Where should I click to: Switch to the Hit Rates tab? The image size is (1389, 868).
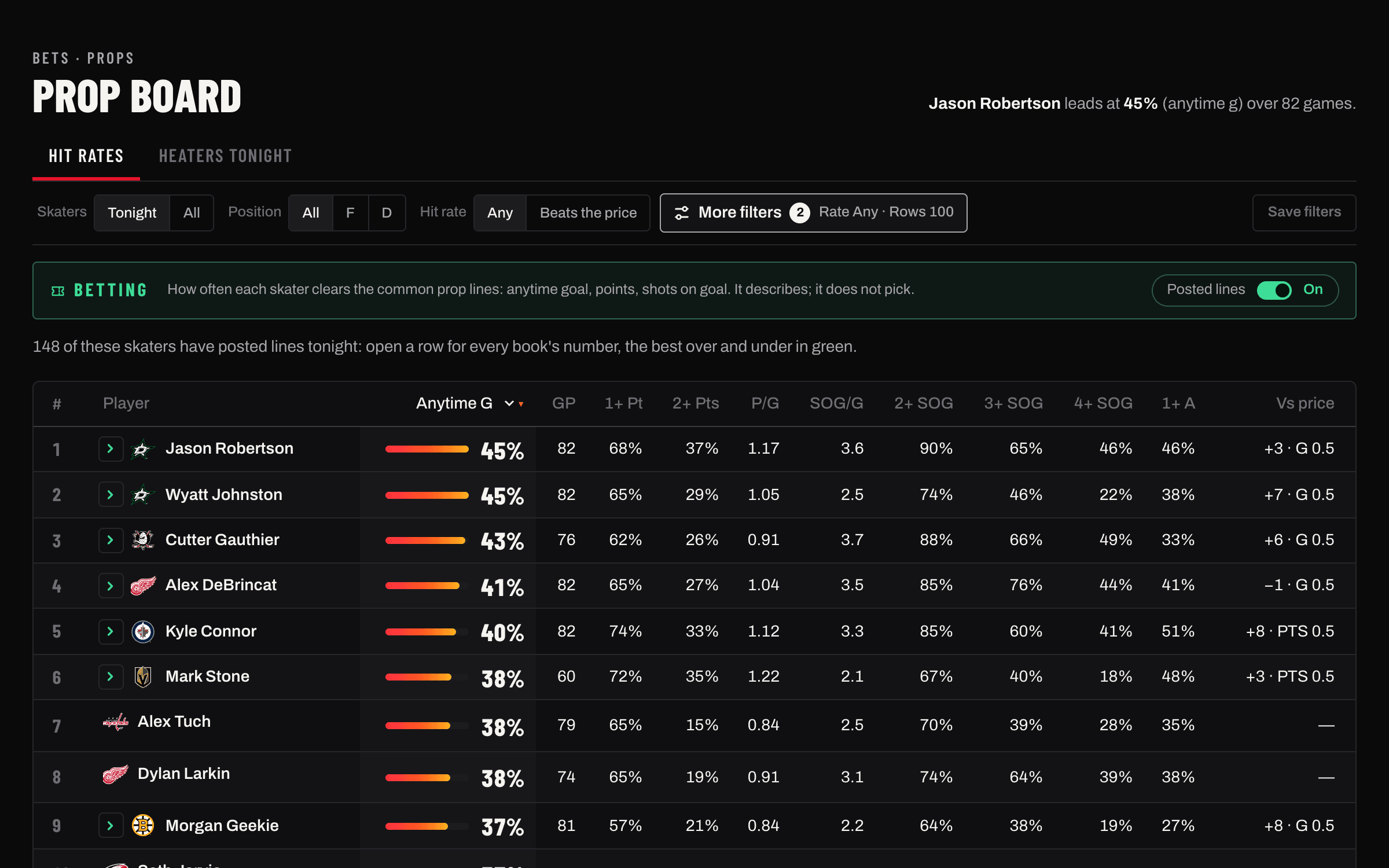[x=86, y=156]
